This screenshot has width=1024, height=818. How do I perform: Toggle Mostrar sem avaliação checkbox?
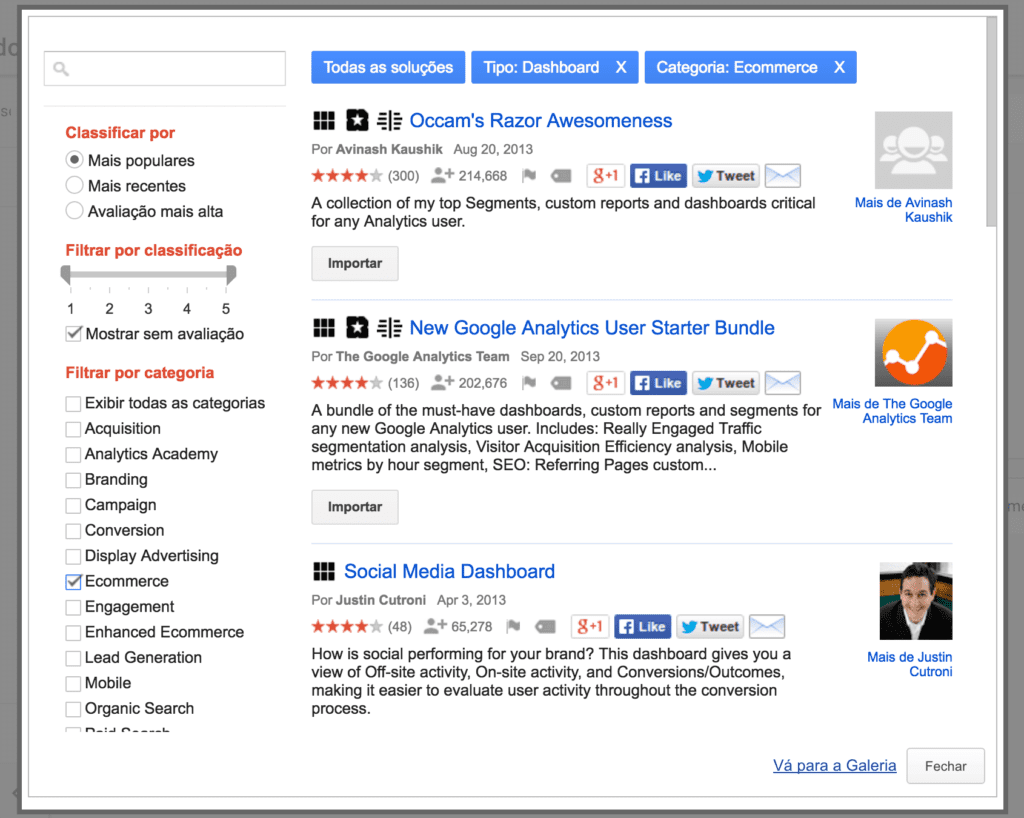pos(74,334)
